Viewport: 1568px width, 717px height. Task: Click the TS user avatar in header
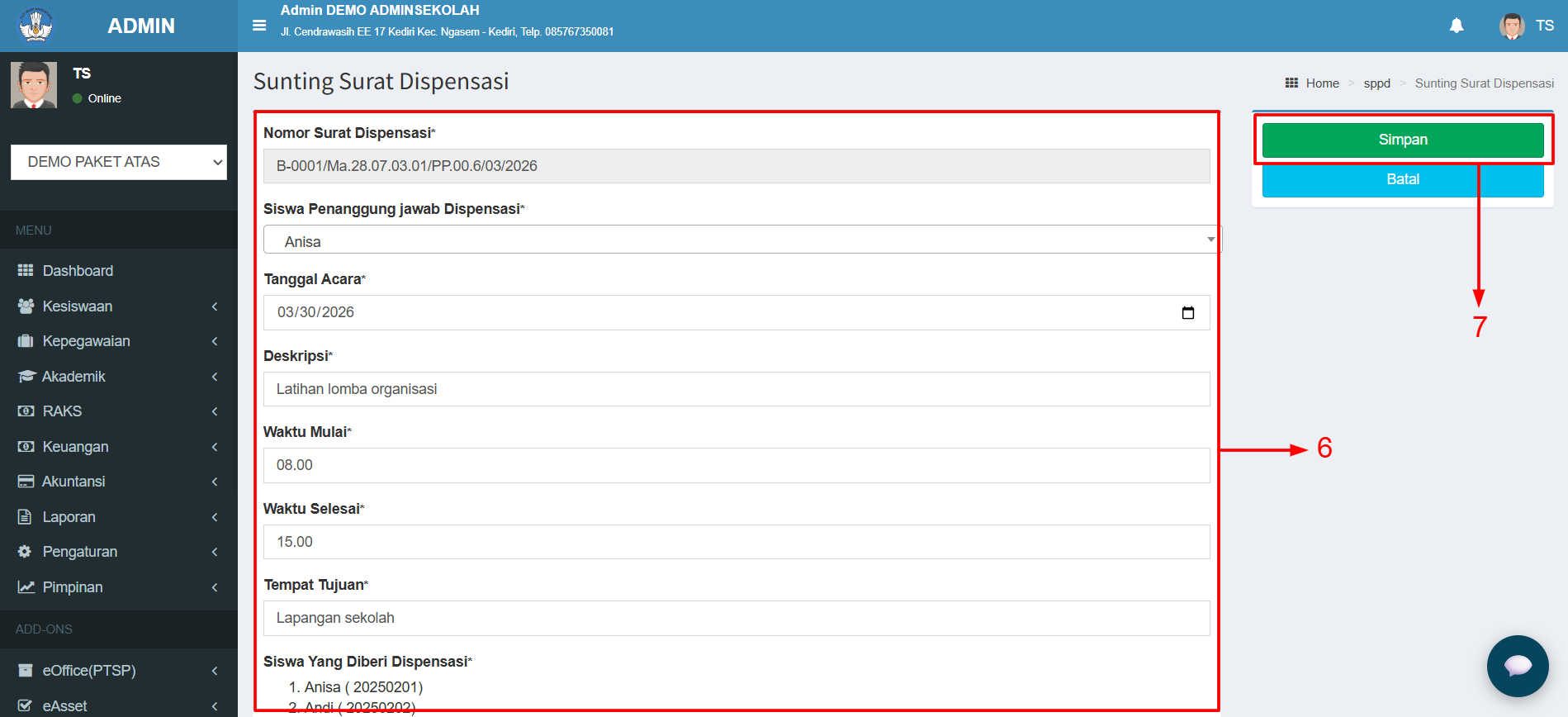1512,26
